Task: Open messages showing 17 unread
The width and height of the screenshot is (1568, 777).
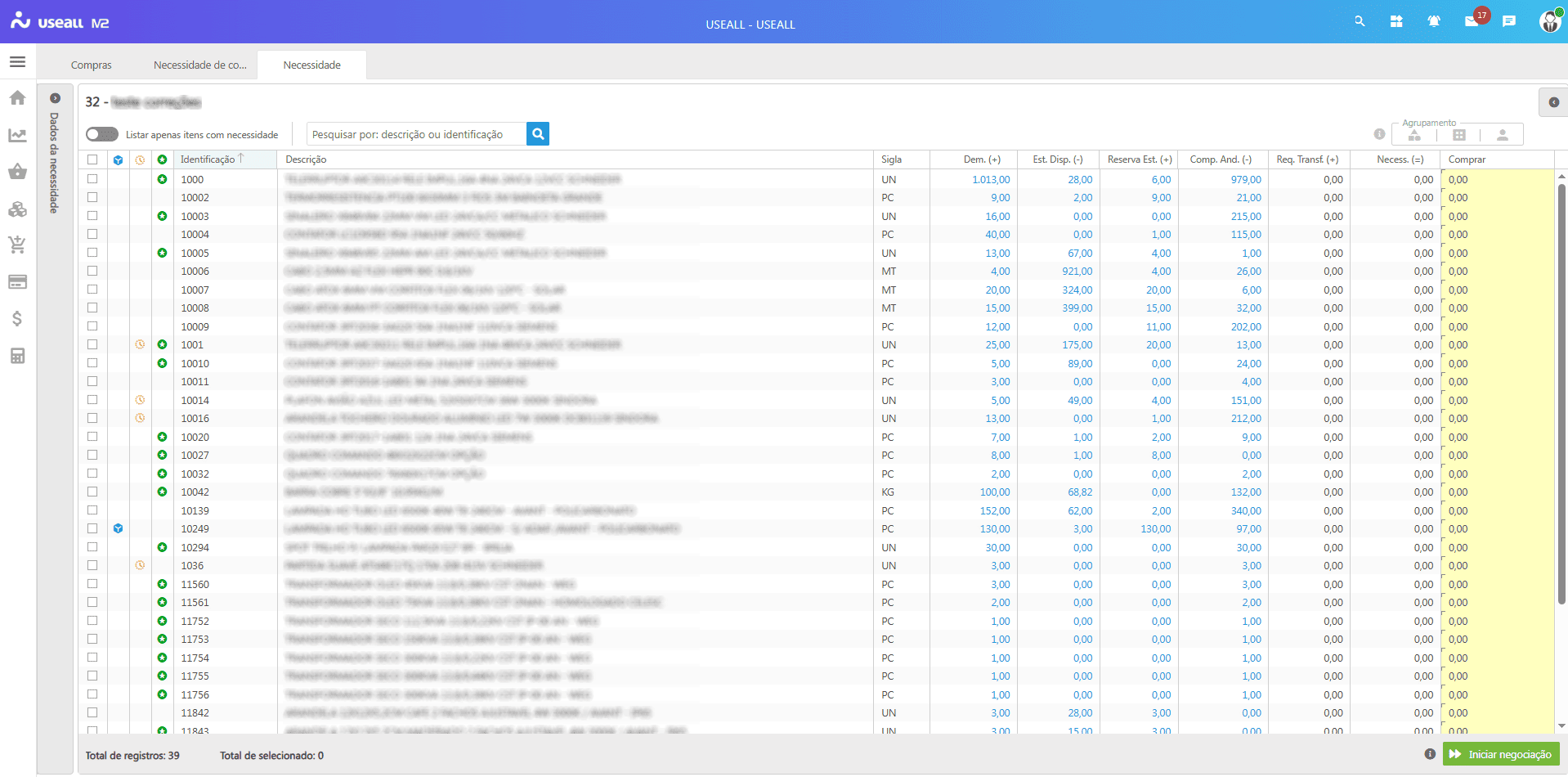Action: pyautogui.click(x=1471, y=21)
